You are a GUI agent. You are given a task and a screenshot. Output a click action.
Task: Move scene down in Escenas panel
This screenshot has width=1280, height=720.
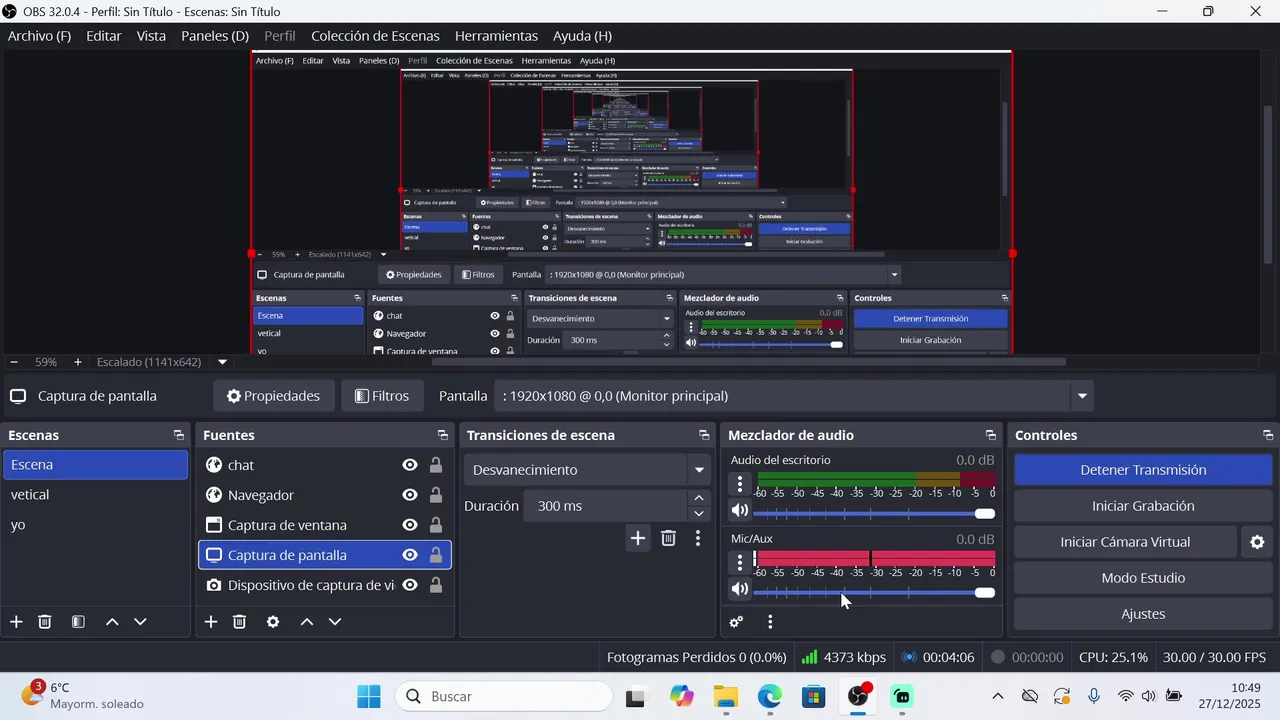point(140,622)
